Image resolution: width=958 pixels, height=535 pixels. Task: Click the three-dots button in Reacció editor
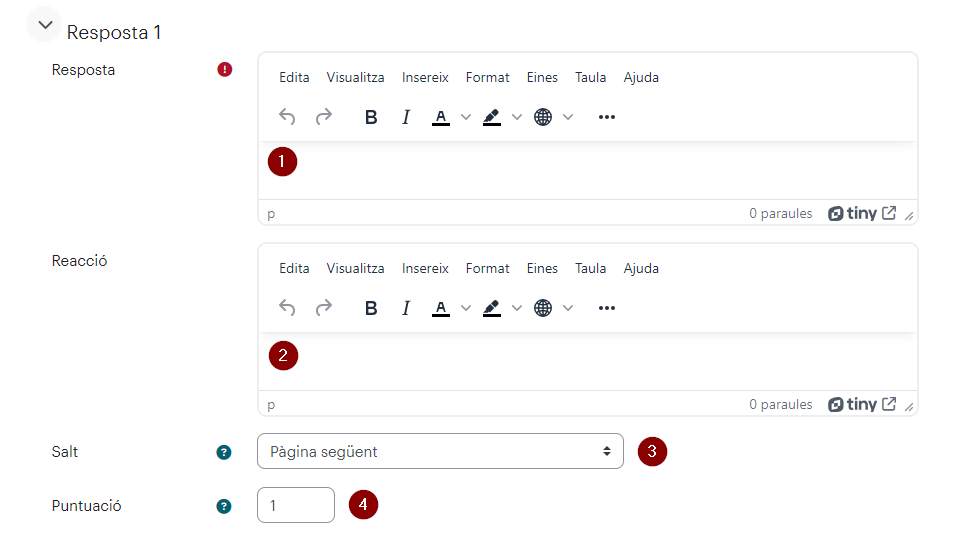[607, 308]
